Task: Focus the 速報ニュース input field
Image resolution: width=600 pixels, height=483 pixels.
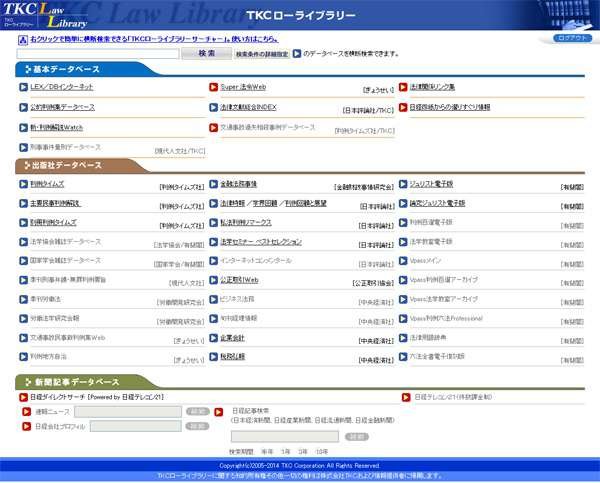Action: [x=128, y=411]
